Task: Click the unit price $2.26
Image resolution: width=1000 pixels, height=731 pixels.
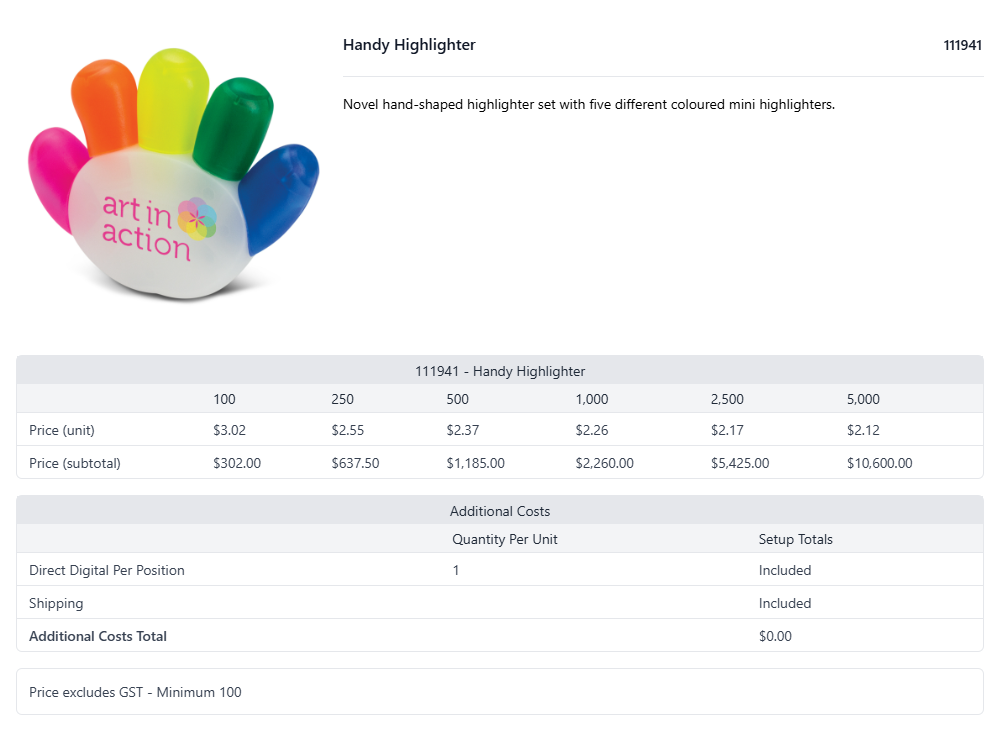Action: coord(592,431)
